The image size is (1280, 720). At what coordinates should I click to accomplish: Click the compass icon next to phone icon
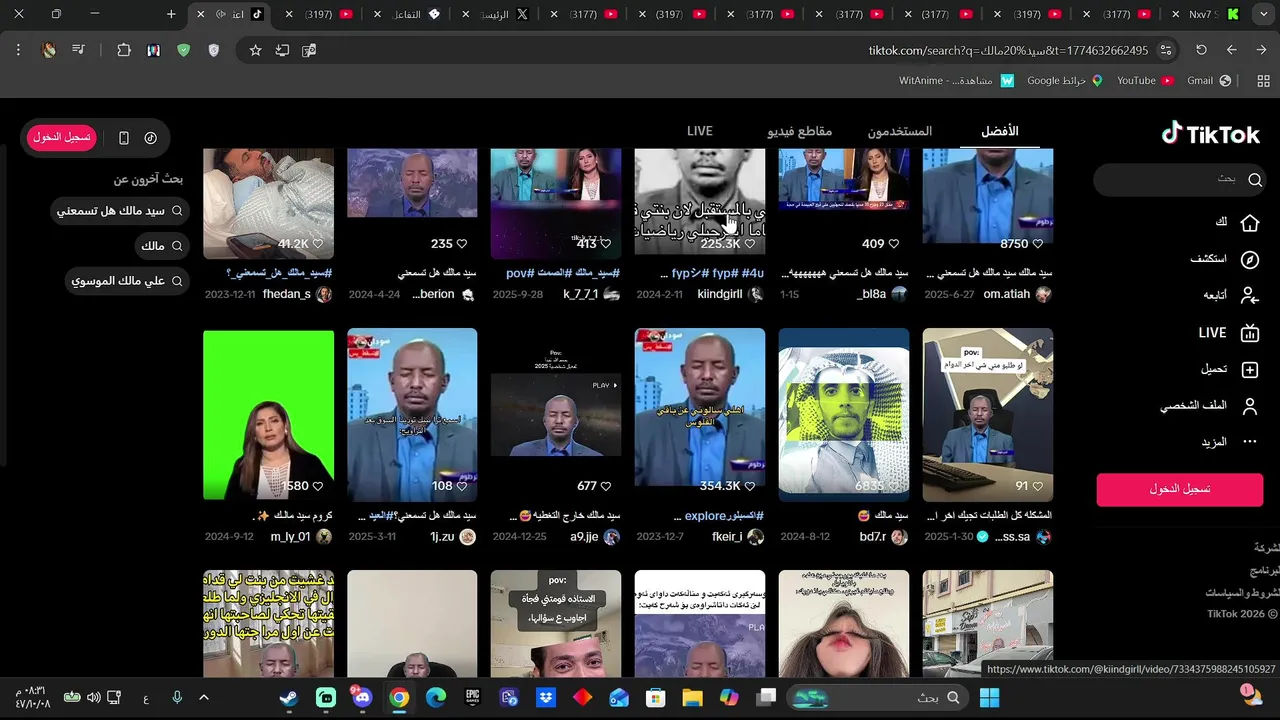pyautogui.click(x=151, y=138)
